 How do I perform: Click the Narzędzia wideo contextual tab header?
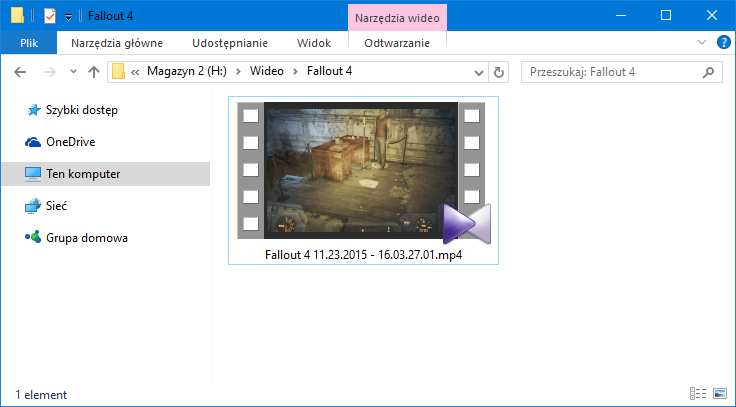tap(397, 18)
